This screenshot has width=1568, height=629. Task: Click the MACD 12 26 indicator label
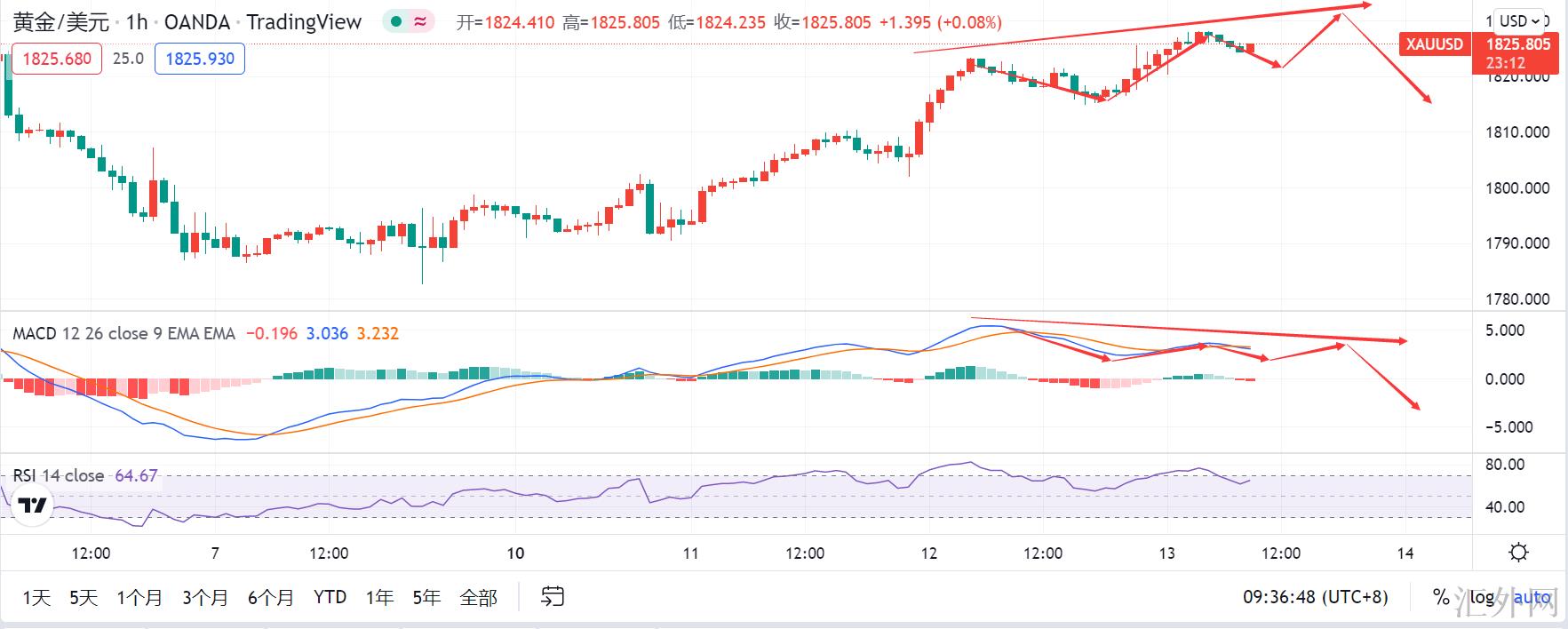click(x=123, y=334)
